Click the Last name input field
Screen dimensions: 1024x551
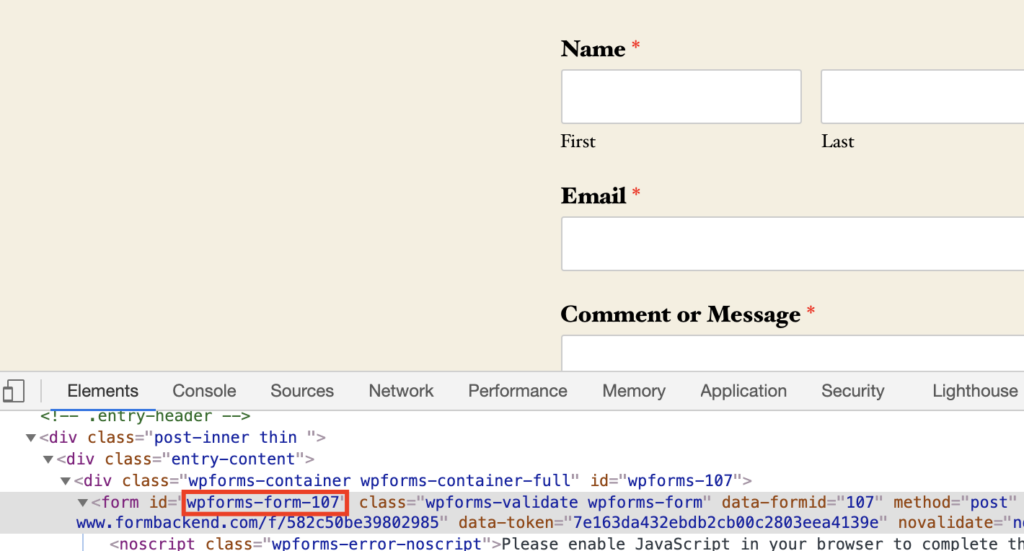922,97
